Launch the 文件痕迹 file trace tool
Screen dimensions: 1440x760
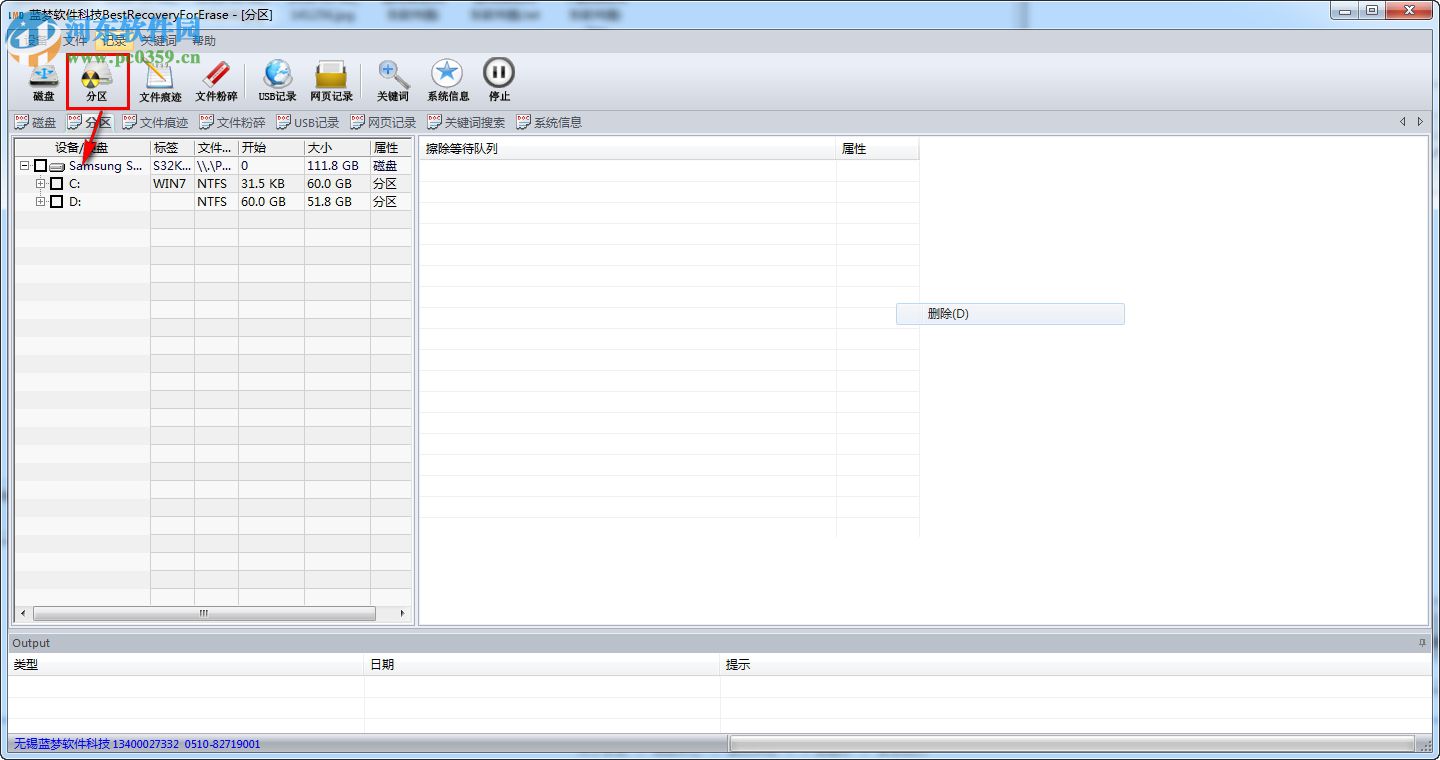click(161, 78)
